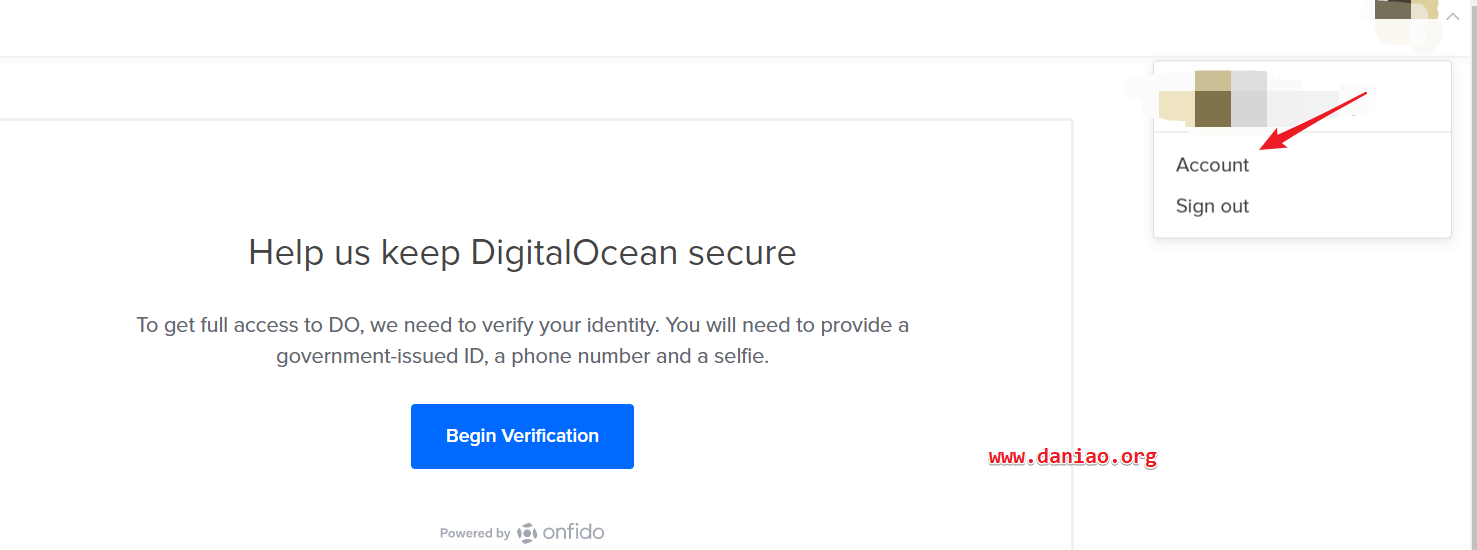Click the Begin Verification button

click(522, 436)
